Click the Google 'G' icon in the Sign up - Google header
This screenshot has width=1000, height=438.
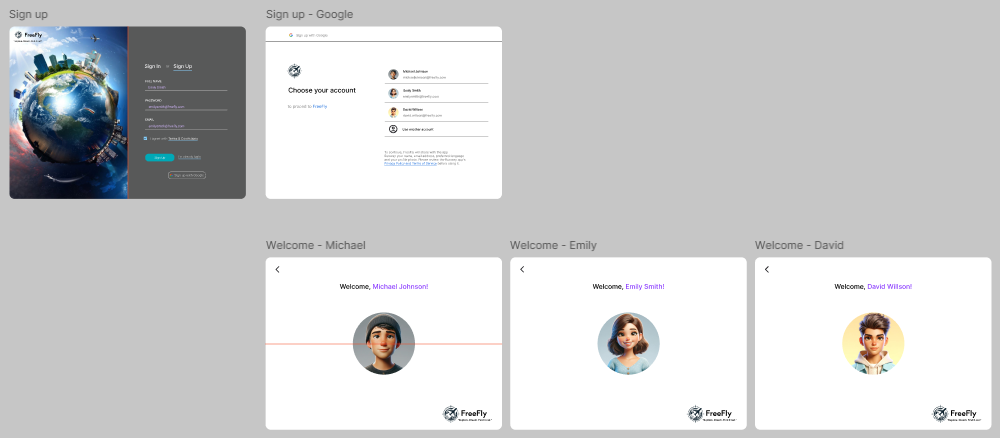point(291,35)
